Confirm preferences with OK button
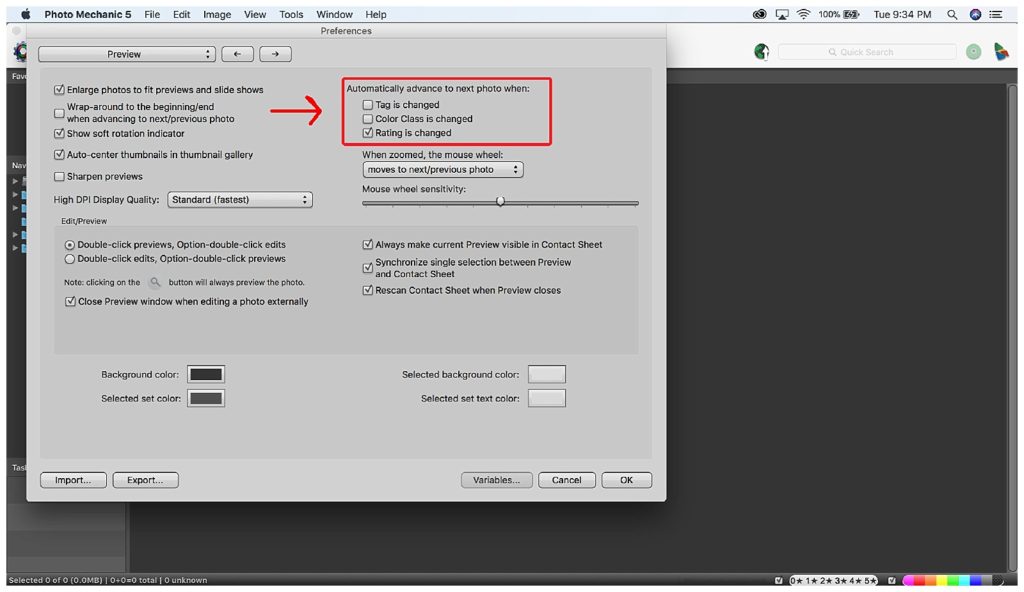The height and width of the screenshot is (592, 1024). (626, 480)
